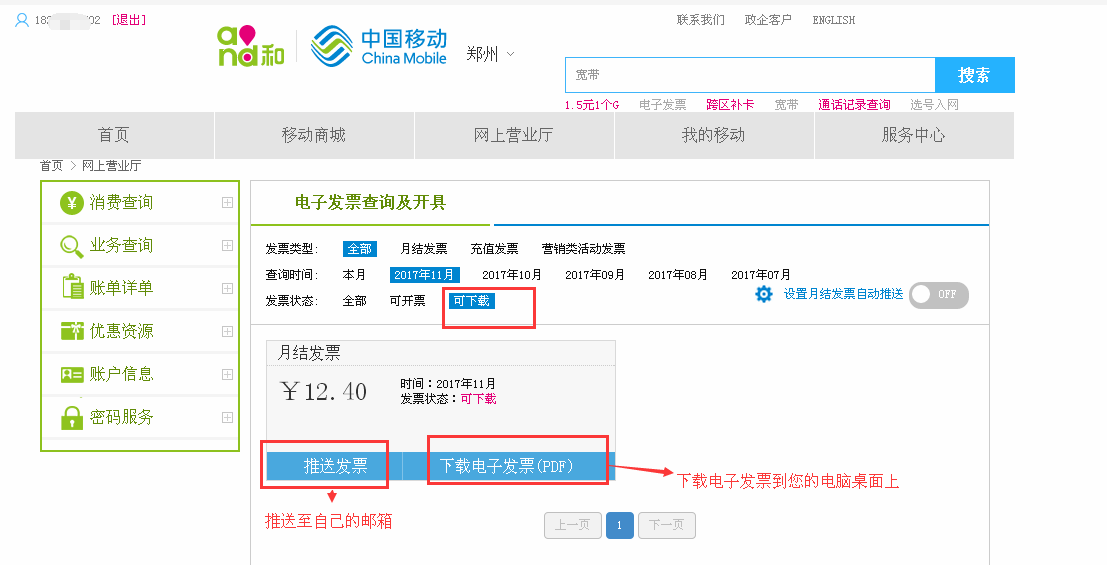The height and width of the screenshot is (565, 1107).
Task: Focus the search input showing 宽带
Action: pyautogui.click(x=750, y=75)
